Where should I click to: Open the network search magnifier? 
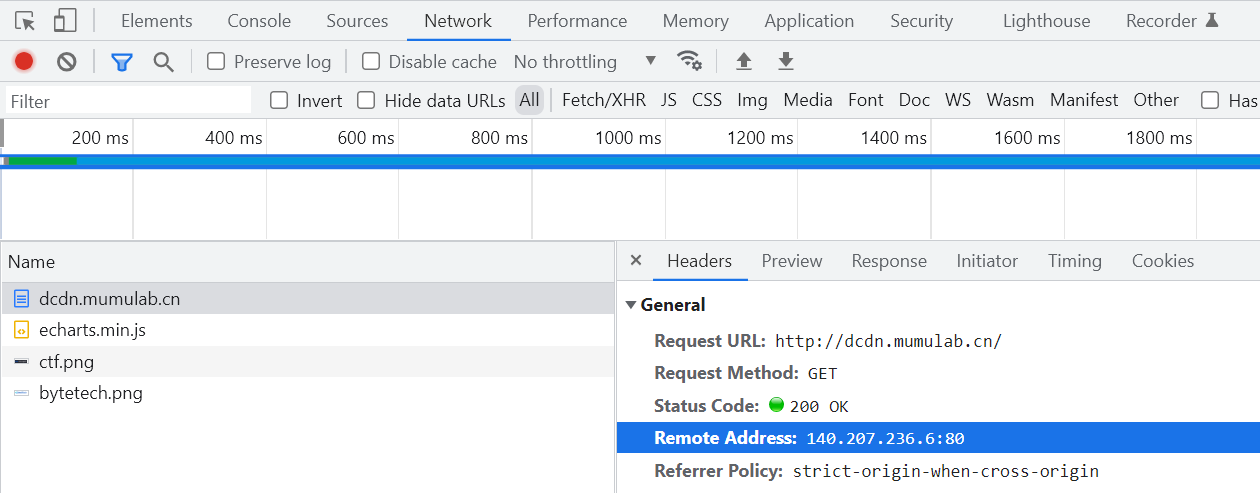(x=164, y=62)
